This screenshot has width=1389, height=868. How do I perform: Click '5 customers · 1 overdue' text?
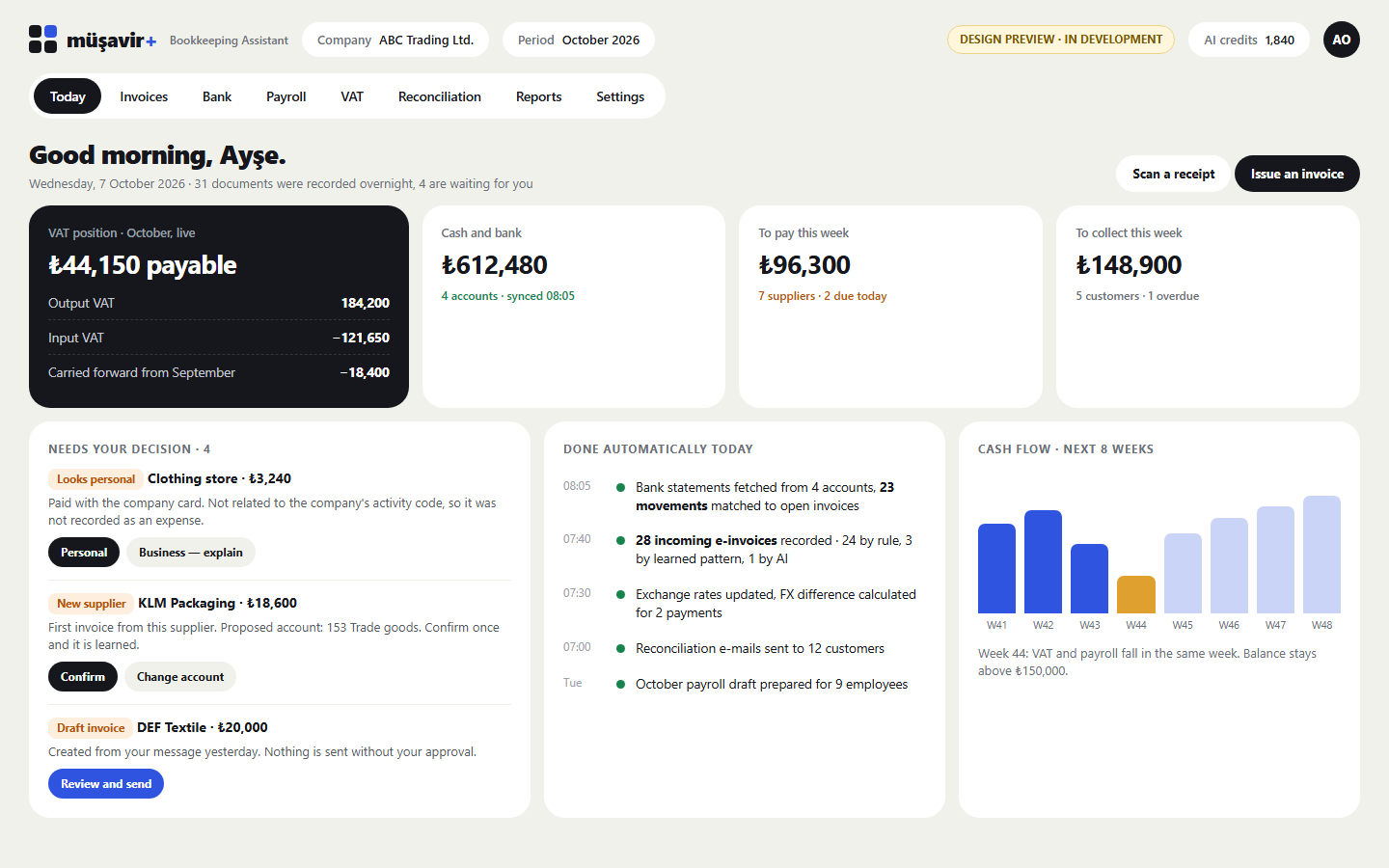[x=1137, y=296]
